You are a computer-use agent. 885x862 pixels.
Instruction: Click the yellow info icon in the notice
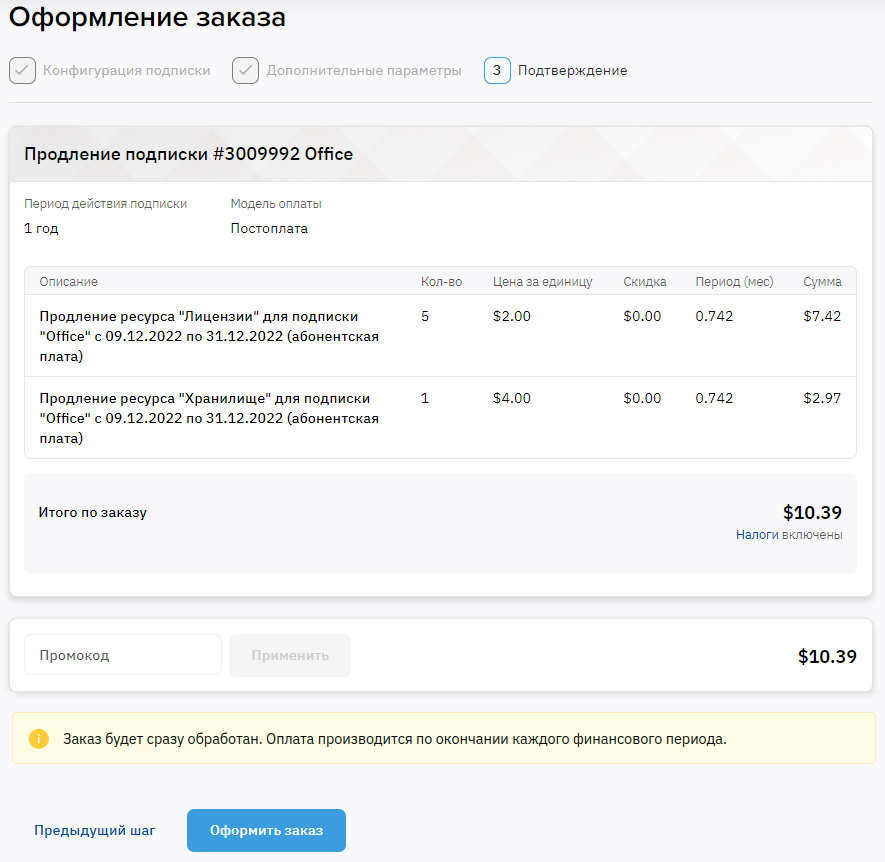tap(39, 738)
